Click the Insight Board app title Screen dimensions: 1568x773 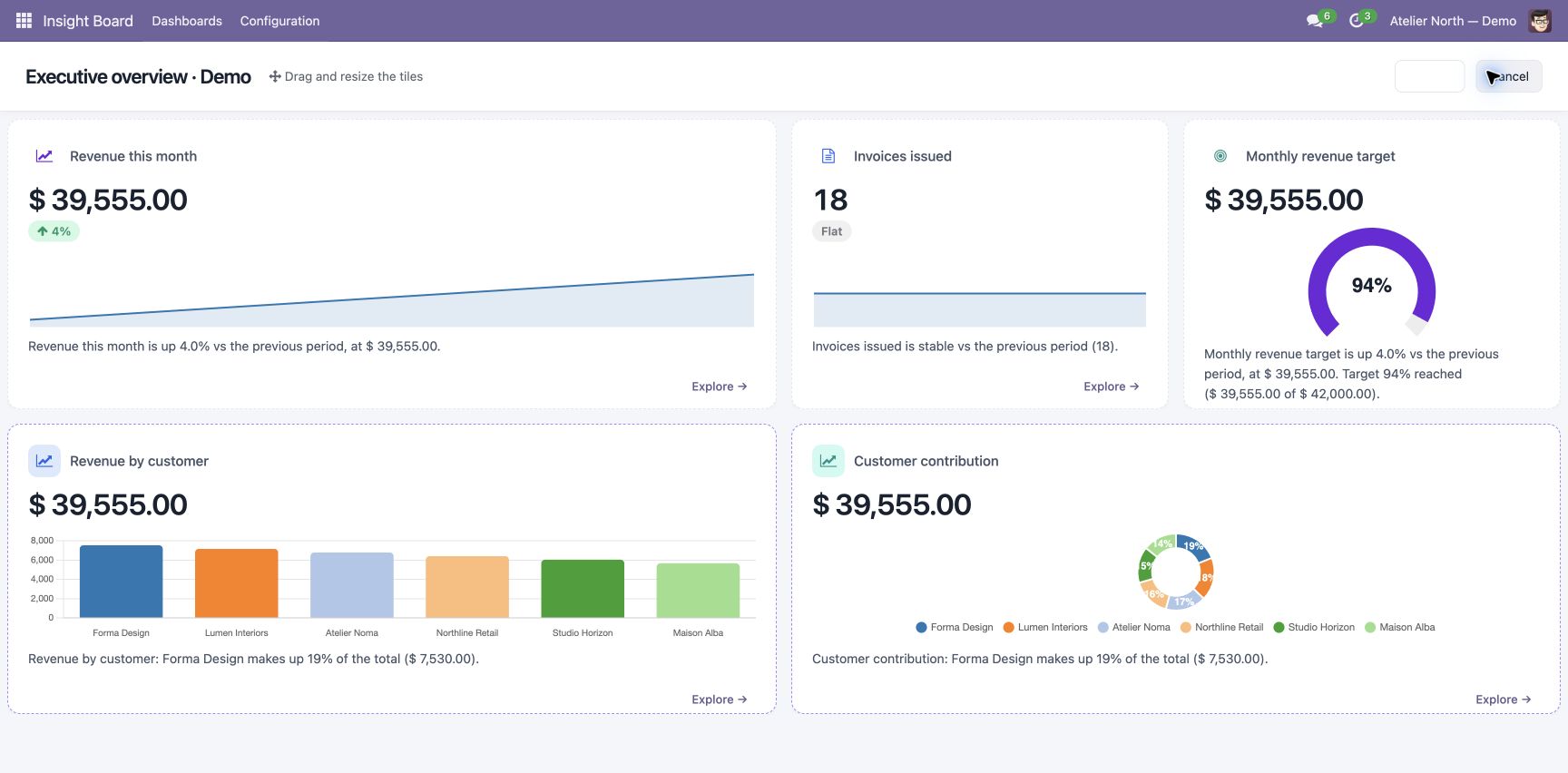coord(88,21)
